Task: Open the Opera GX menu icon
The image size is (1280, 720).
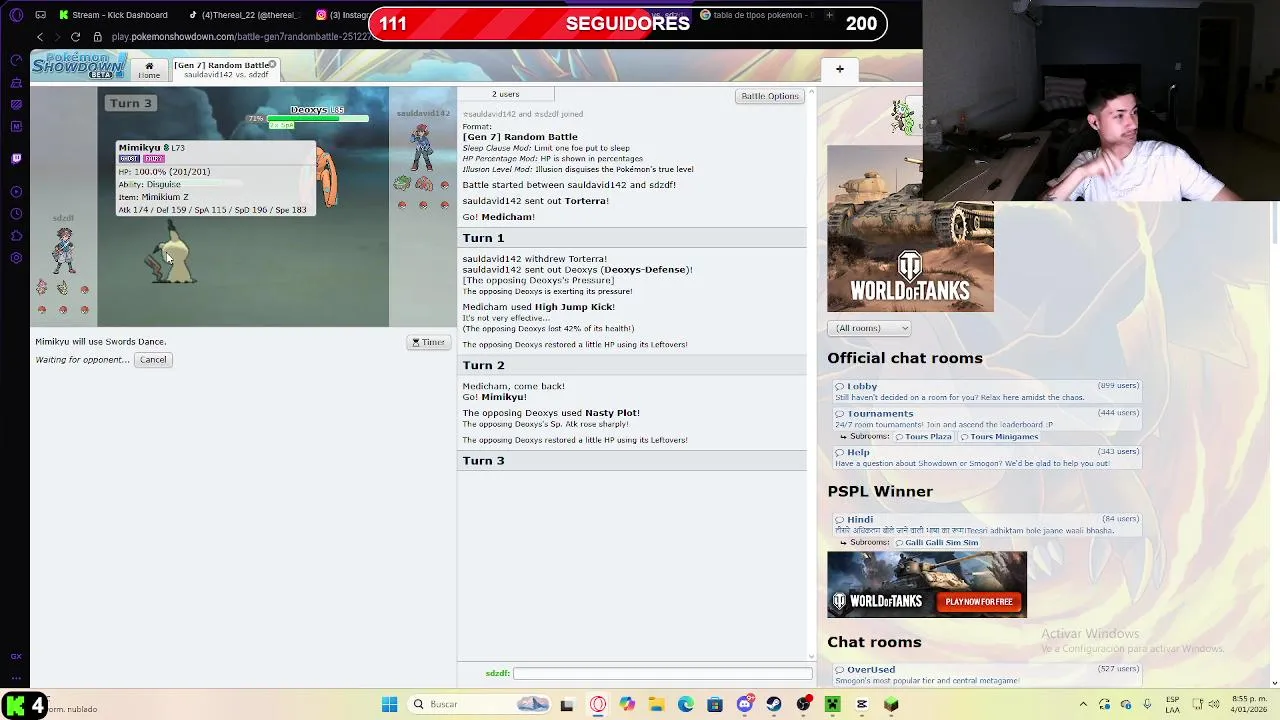Action: tap(16, 15)
